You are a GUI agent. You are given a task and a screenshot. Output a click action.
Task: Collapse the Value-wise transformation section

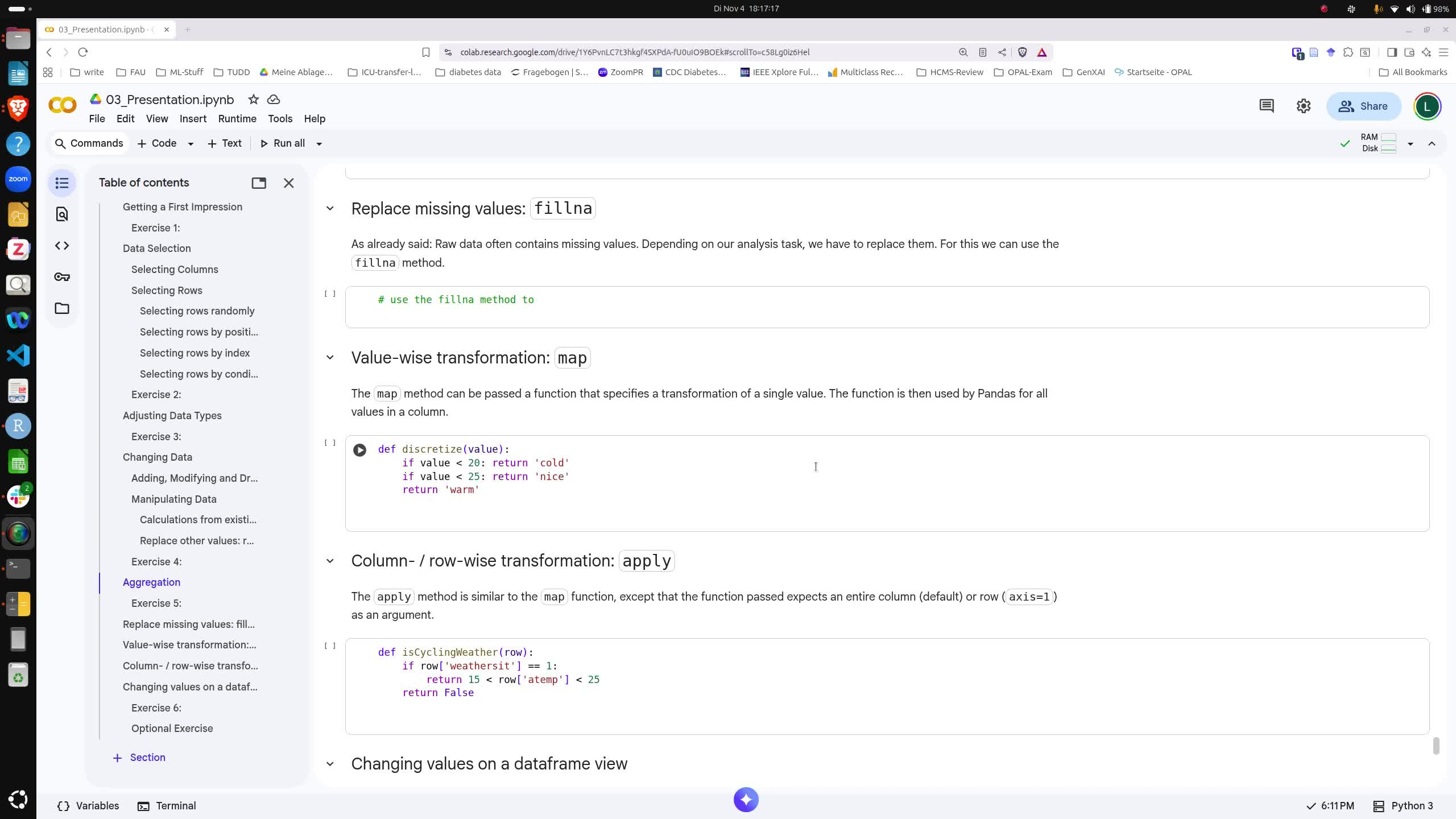click(330, 358)
